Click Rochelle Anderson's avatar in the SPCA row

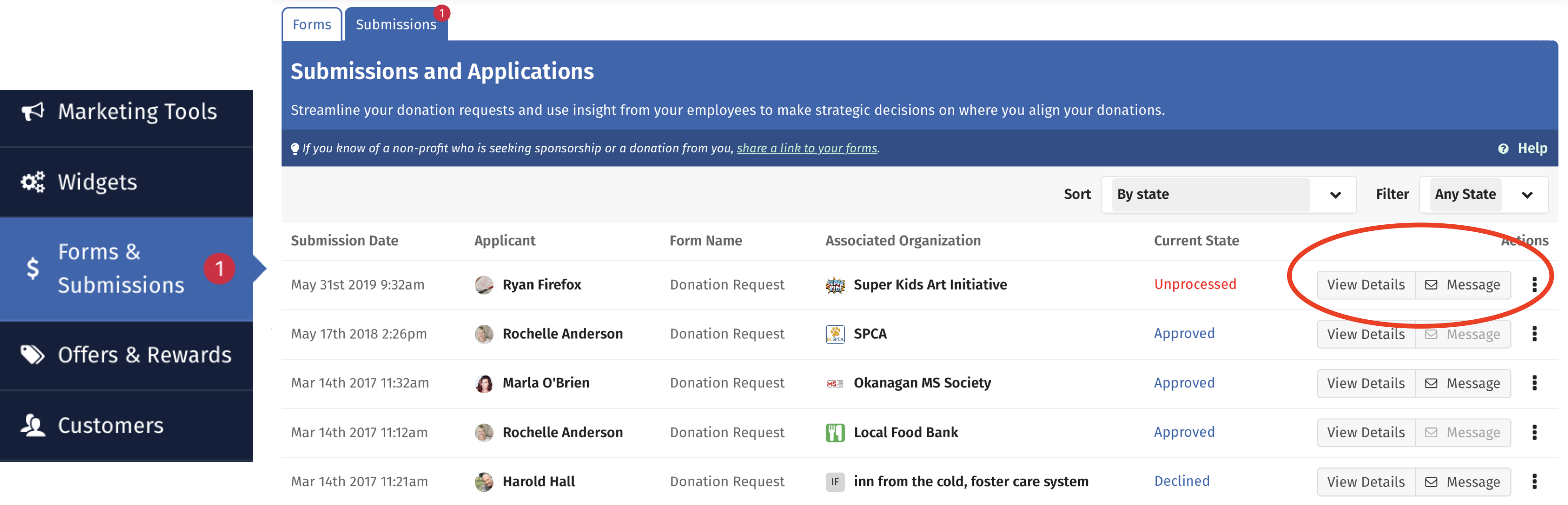pyautogui.click(x=484, y=334)
